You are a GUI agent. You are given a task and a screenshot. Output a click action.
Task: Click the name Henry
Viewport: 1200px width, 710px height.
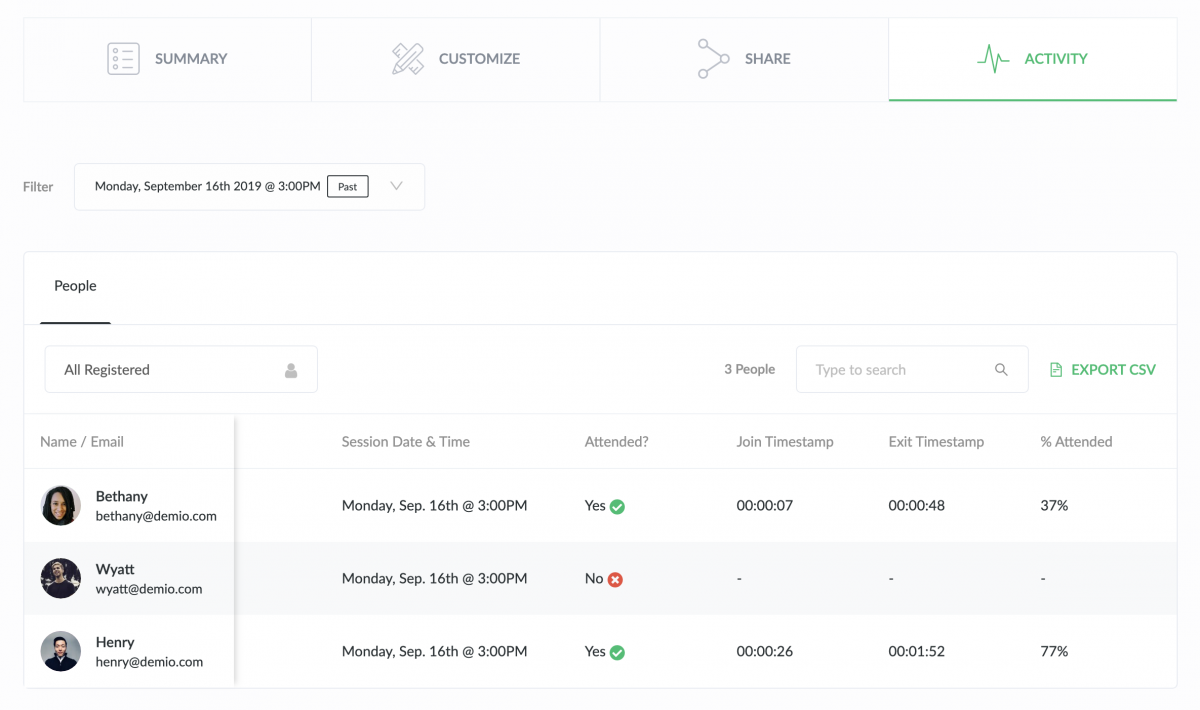[x=115, y=642]
